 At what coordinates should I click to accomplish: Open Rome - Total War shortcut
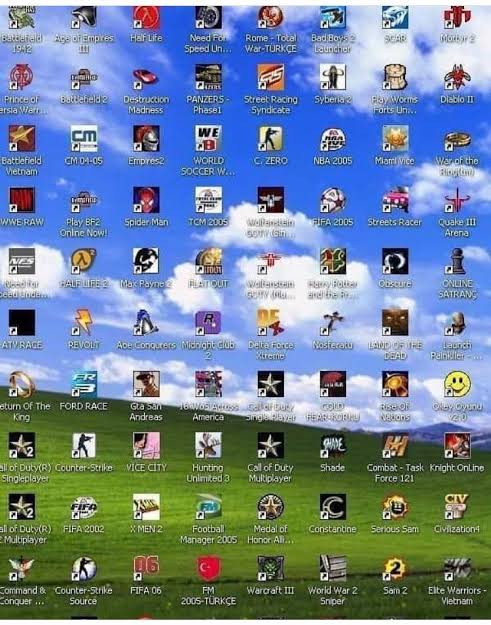click(x=271, y=18)
